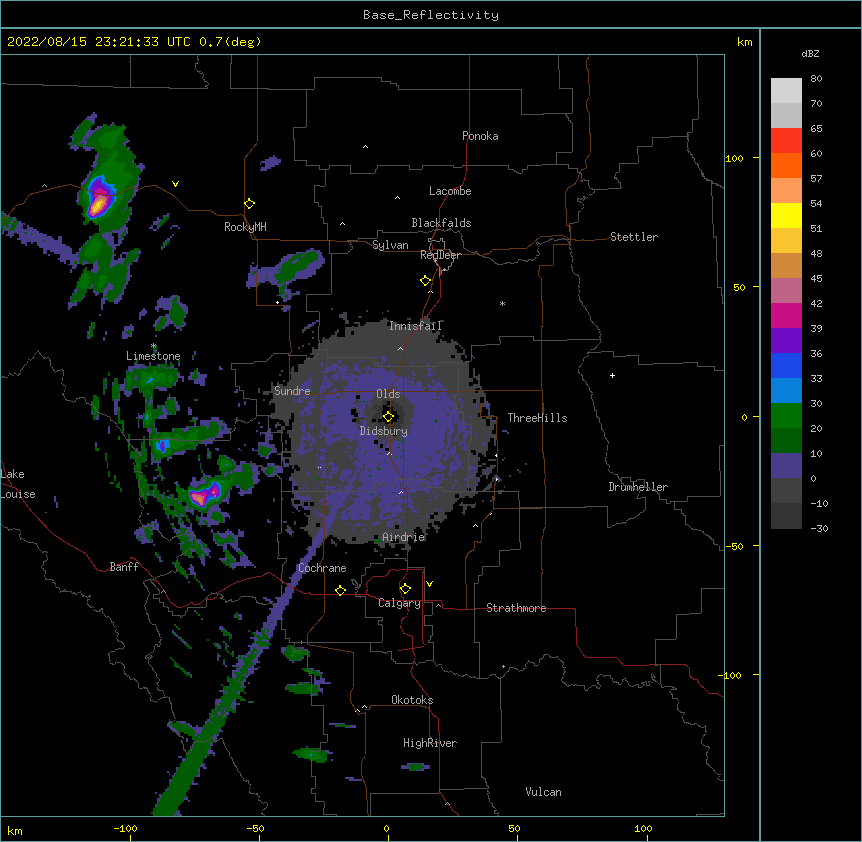Select the blue 33-36 dBZ legend swatch
Image resolution: width=862 pixels, height=842 pixels.
point(786,365)
